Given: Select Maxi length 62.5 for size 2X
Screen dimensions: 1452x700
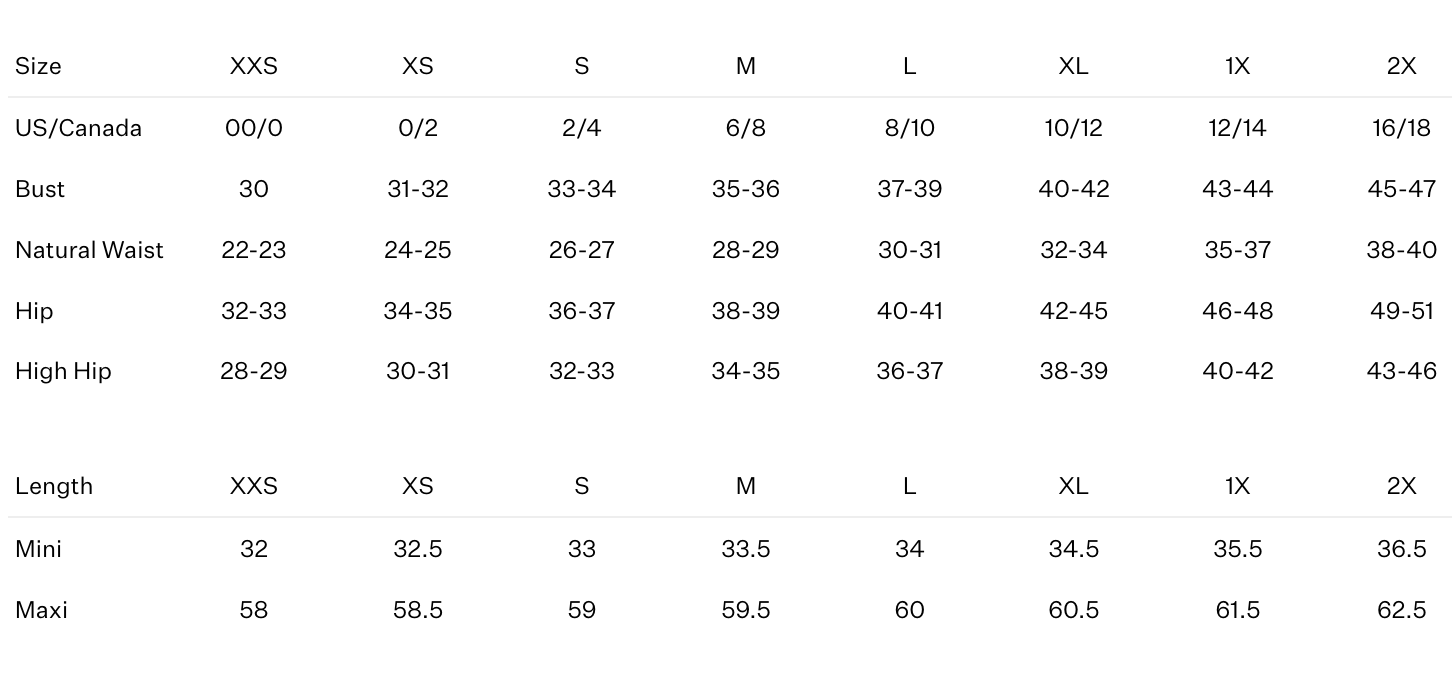Looking at the screenshot, I should (x=1401, y=610).
